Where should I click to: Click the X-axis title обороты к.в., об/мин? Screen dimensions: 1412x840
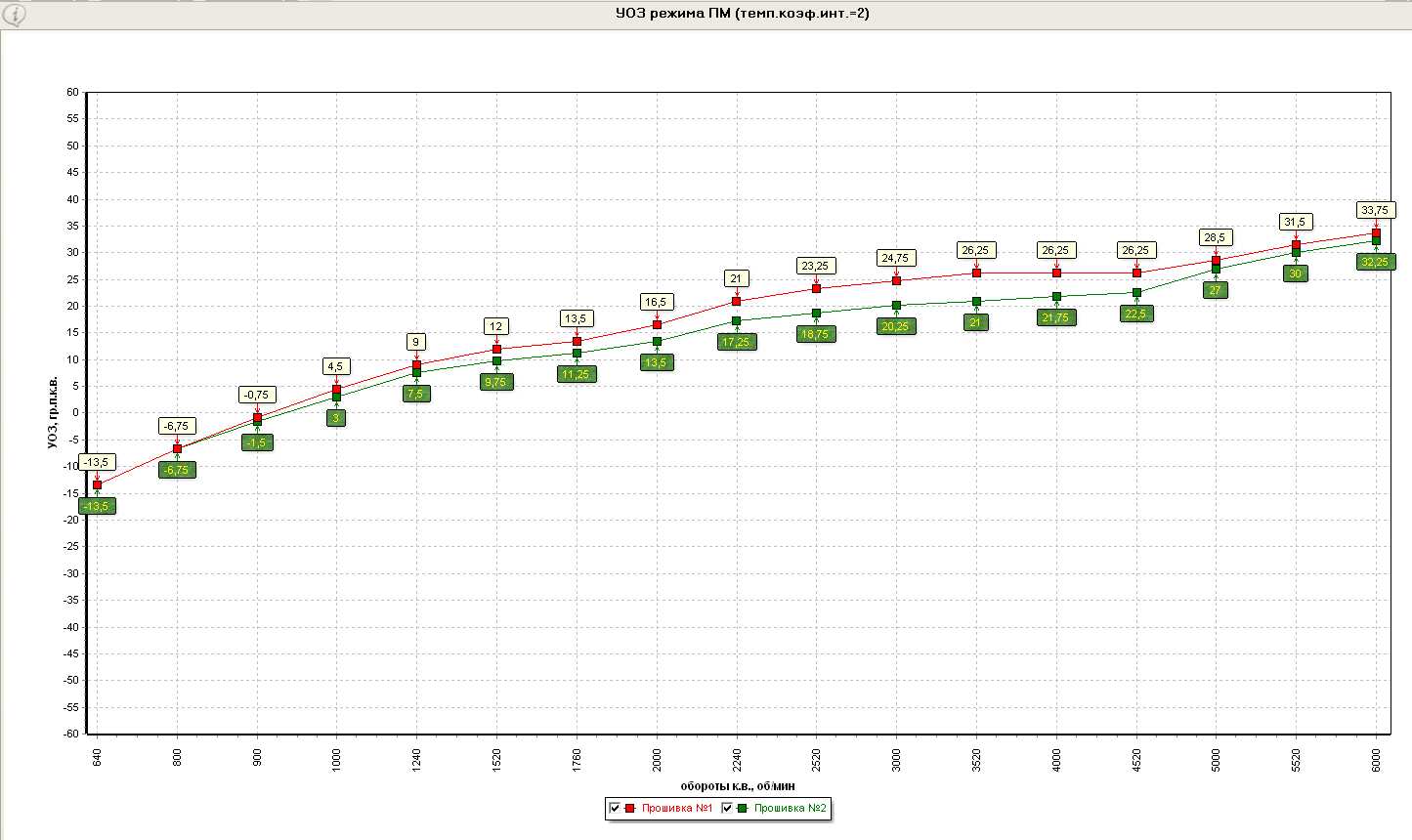click(738, 785)
